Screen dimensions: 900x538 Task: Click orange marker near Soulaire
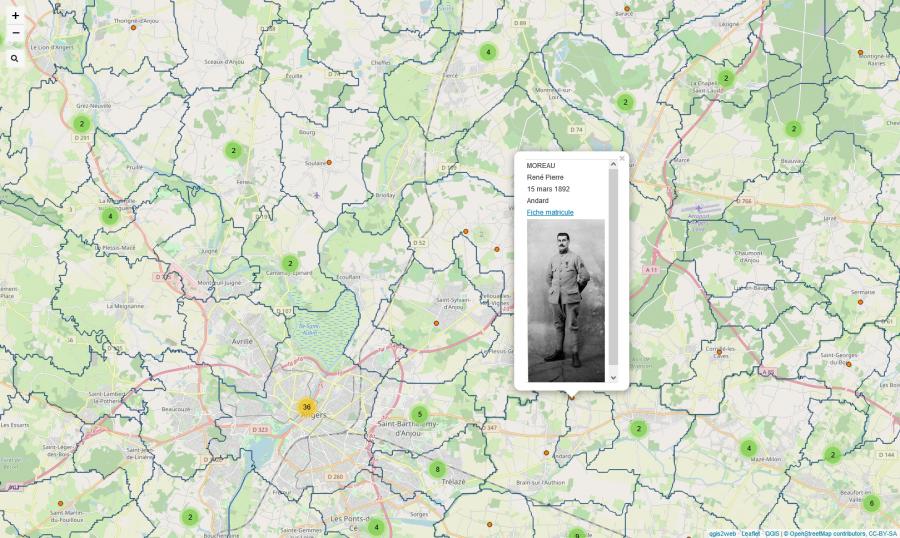tap(329, 162)
